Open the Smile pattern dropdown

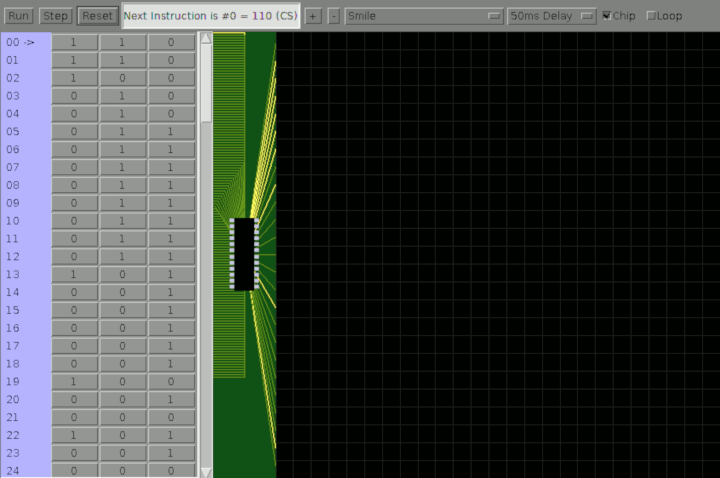[424, 16]
